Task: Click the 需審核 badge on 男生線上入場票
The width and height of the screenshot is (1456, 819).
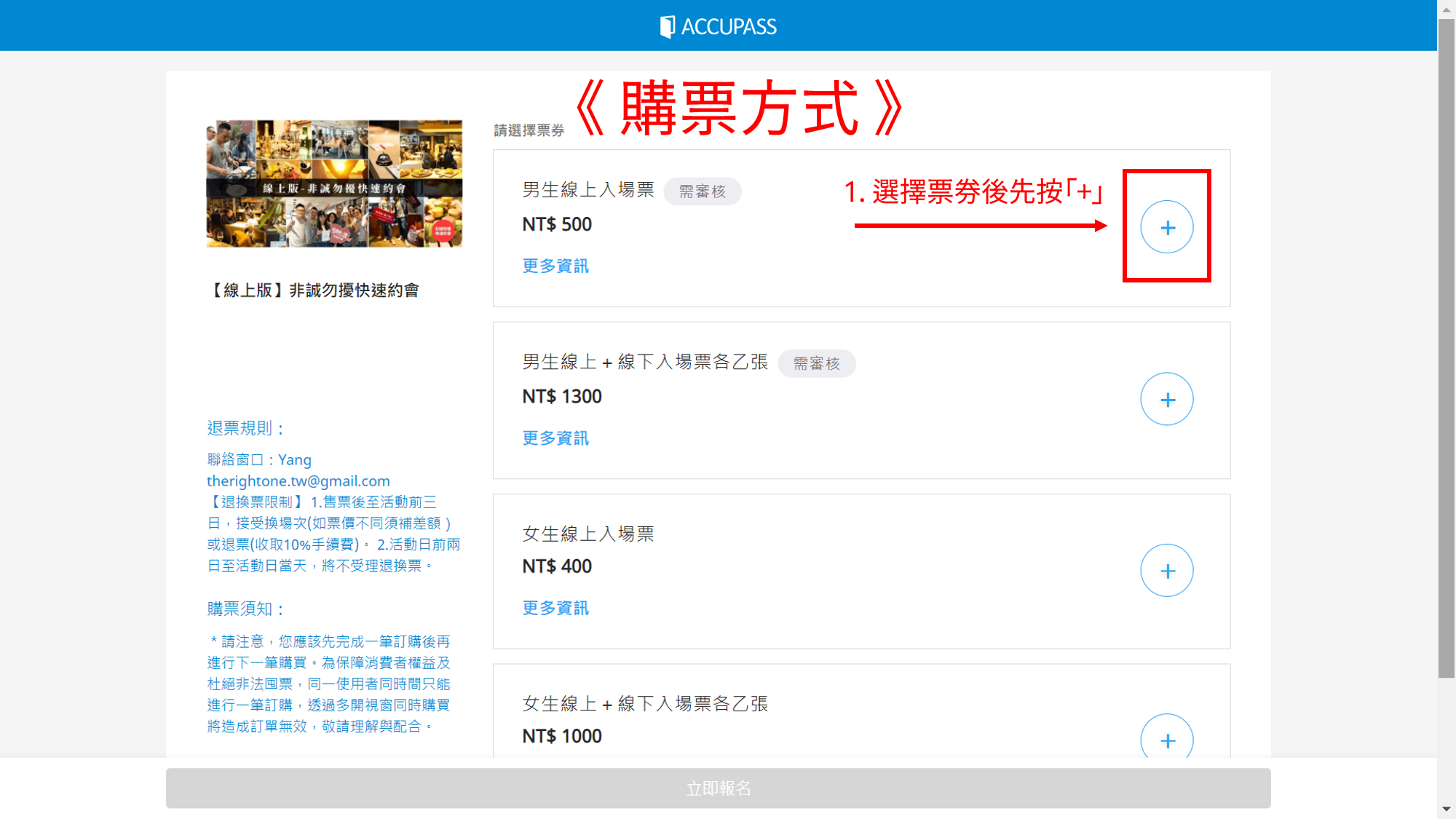Action: tap(702, 191)
